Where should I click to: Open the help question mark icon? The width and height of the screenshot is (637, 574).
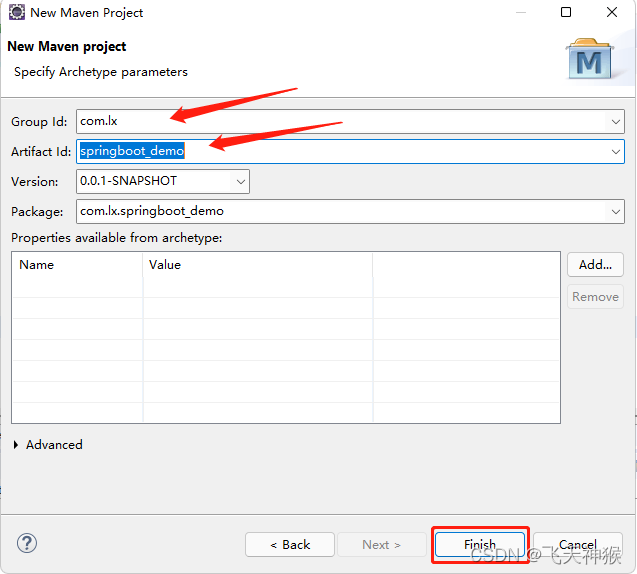pyautogui.click(x=27, y=543)
